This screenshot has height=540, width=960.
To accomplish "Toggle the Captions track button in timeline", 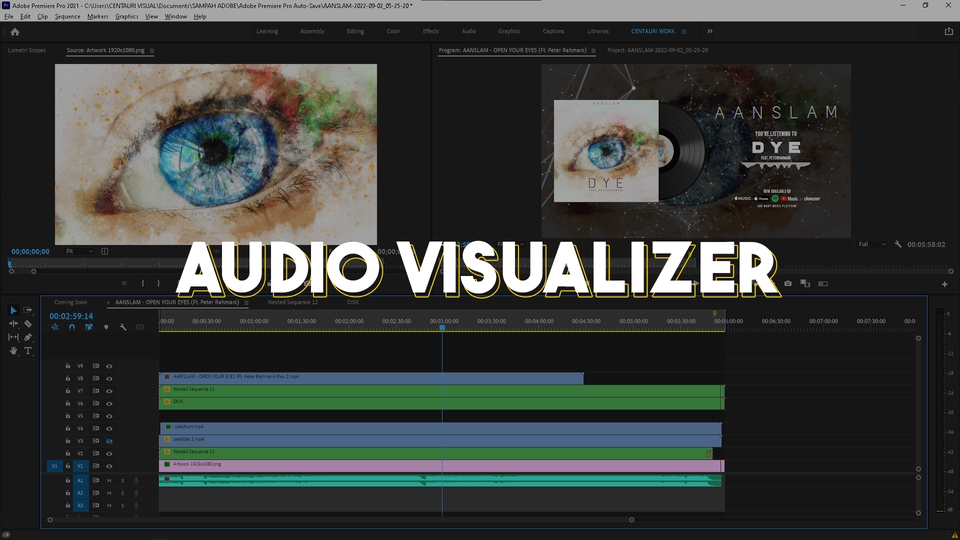I will [x=140, y=328].
